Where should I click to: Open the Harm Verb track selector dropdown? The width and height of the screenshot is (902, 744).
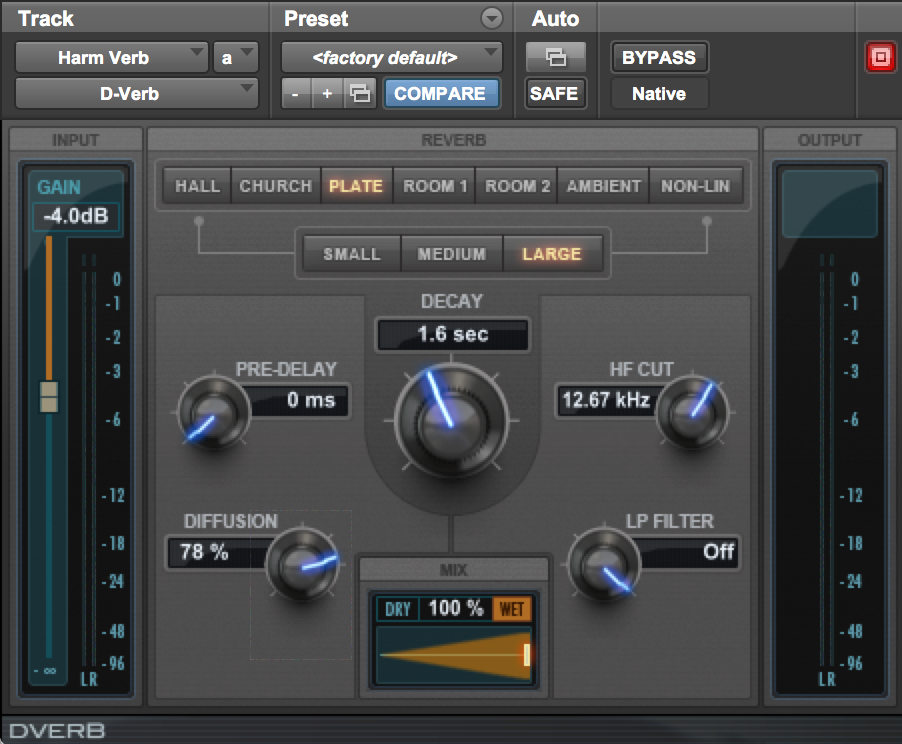tap(111, 58)
